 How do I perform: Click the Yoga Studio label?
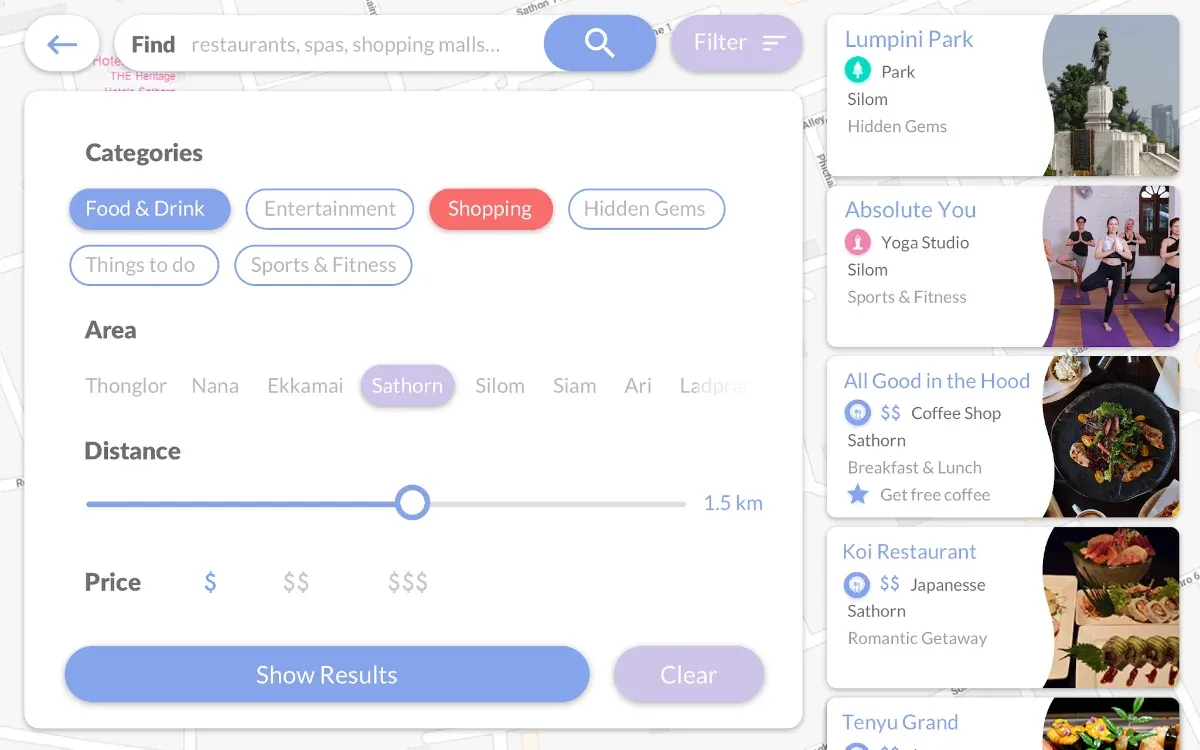(925, 242)
